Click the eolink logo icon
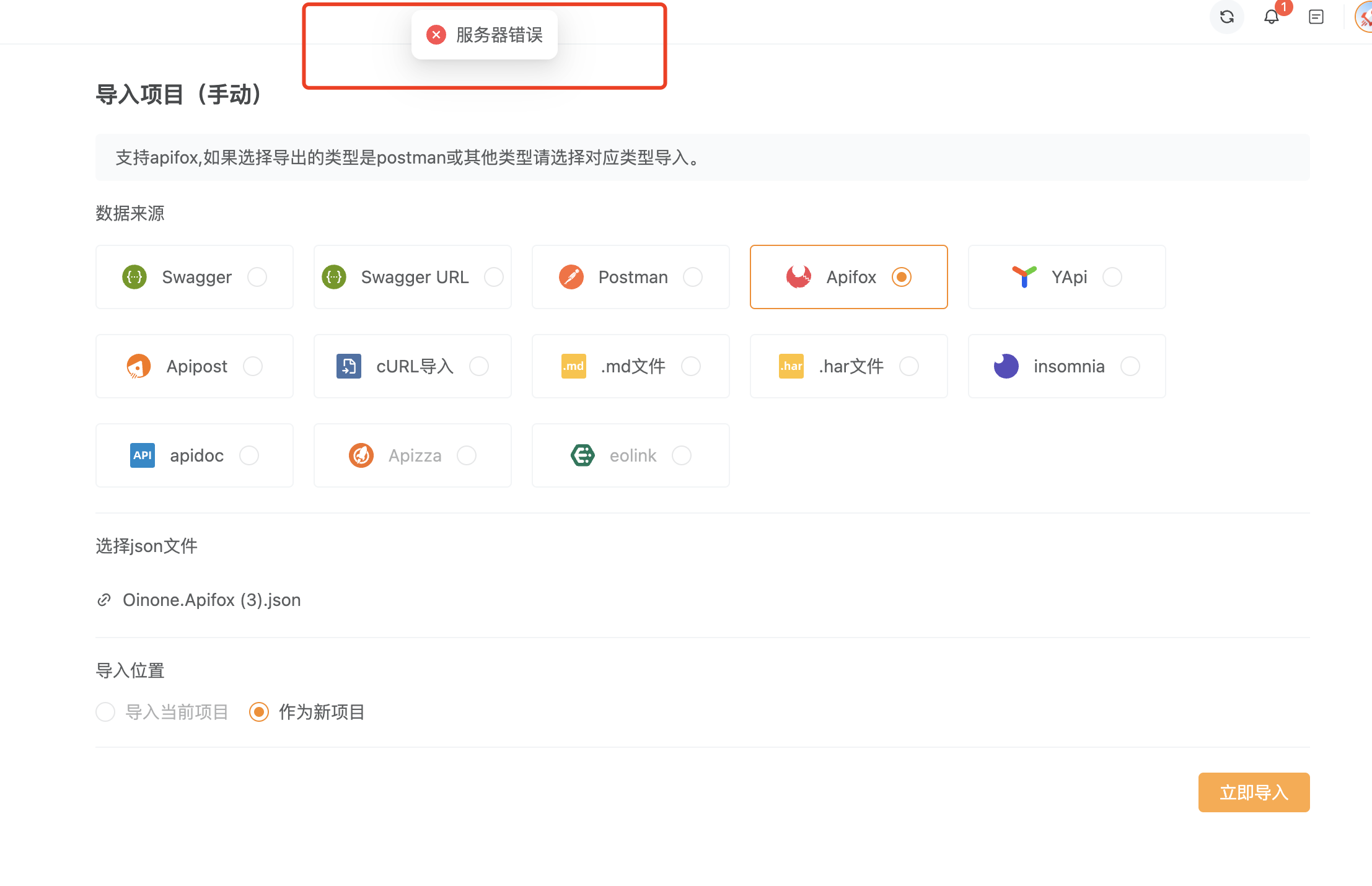 point(583,455)
